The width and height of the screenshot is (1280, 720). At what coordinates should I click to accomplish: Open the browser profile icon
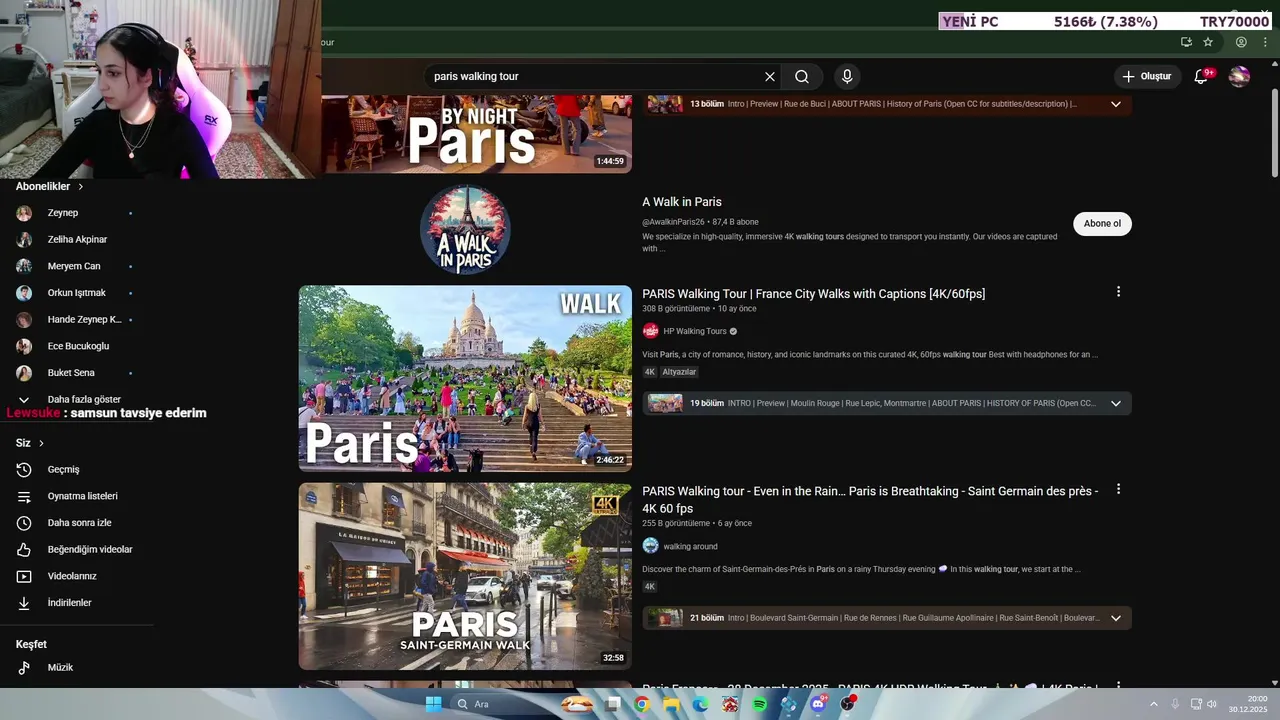(1241, 42)
